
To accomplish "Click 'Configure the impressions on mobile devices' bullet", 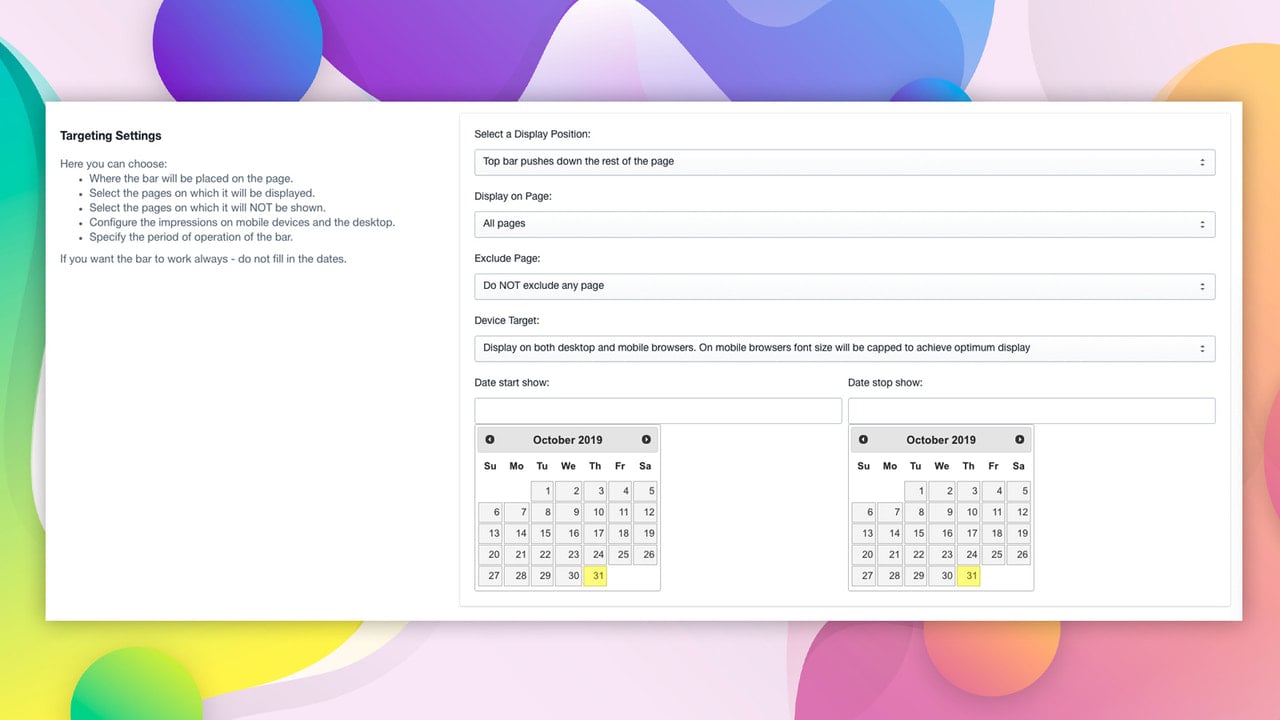I will (242, 222).
